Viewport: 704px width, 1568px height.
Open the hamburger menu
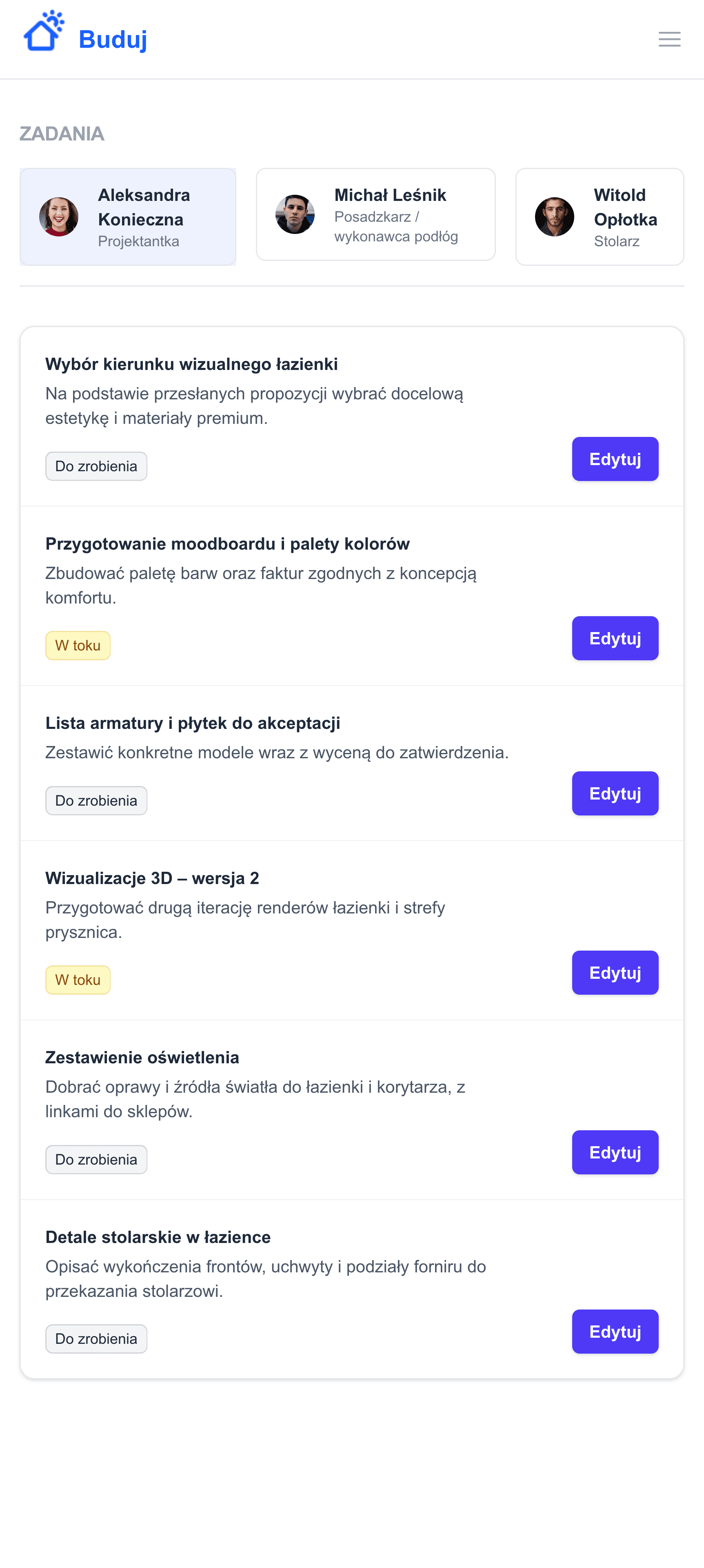pyautogui.click(x=669, y=40)
